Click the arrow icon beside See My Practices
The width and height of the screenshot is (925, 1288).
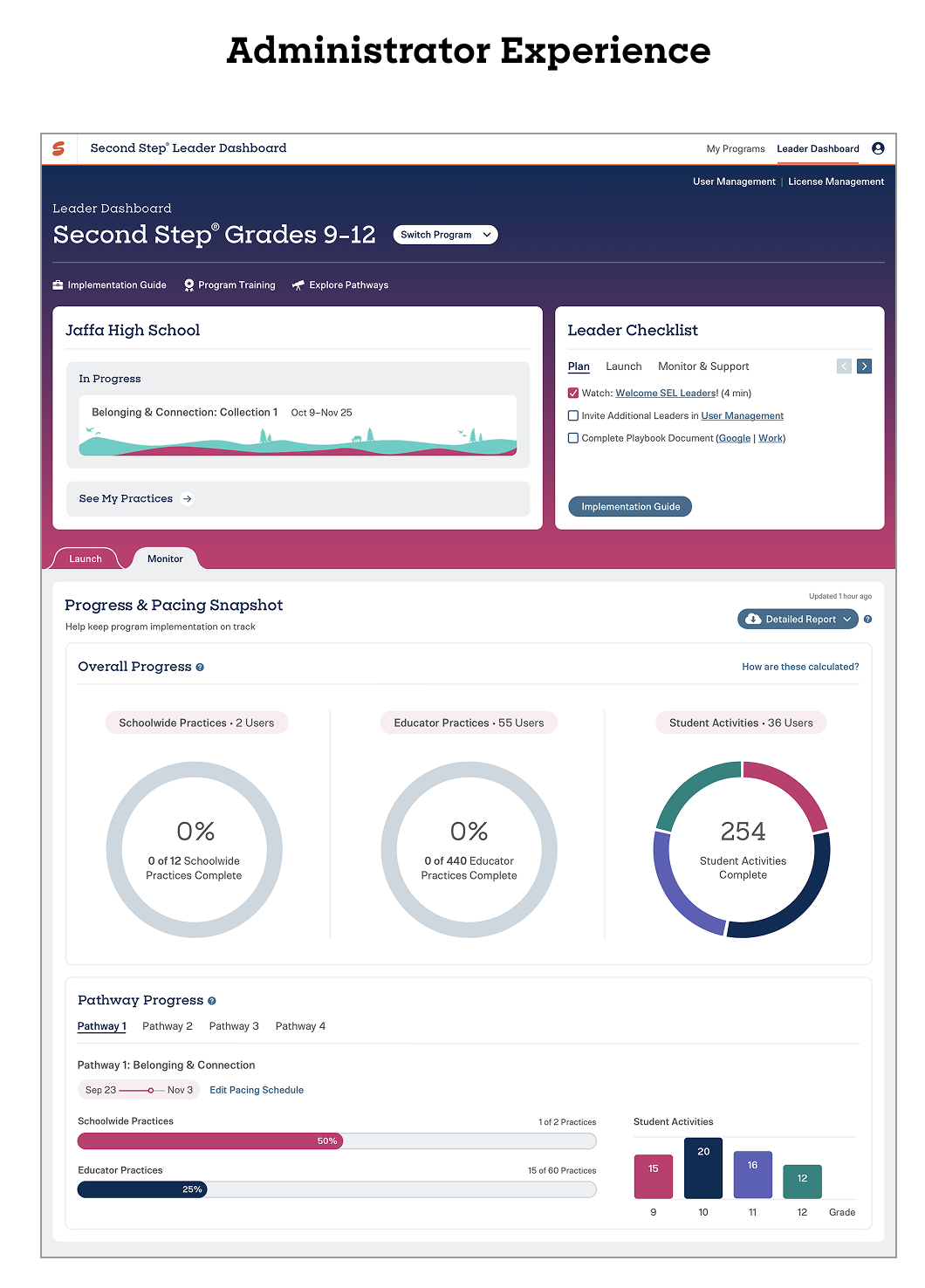pyautogui.click(x=187, y=499)
